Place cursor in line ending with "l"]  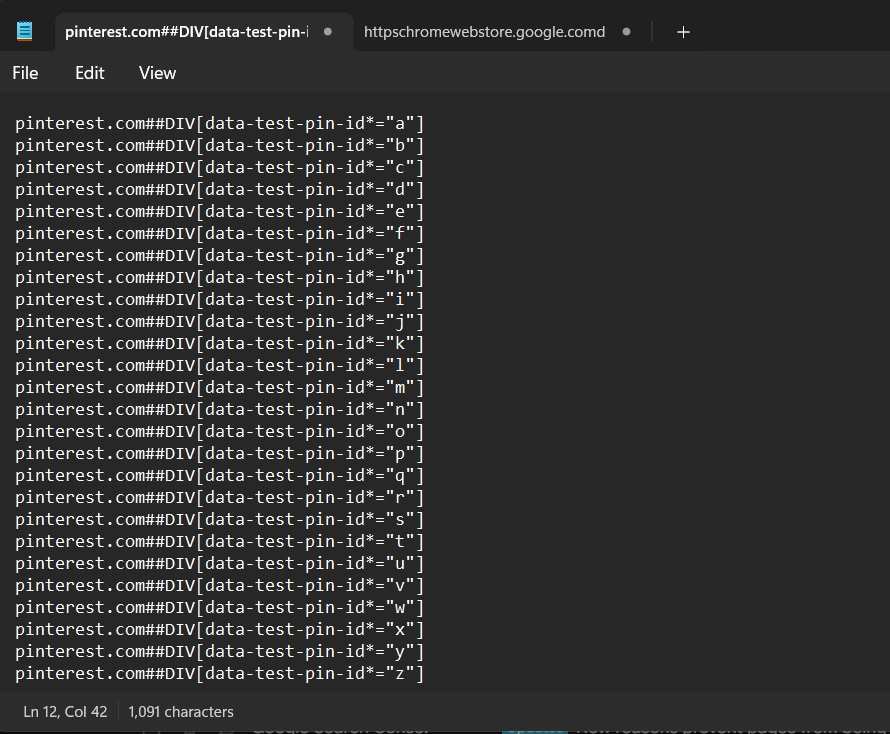pyautogui.click(x=219, y=366)
